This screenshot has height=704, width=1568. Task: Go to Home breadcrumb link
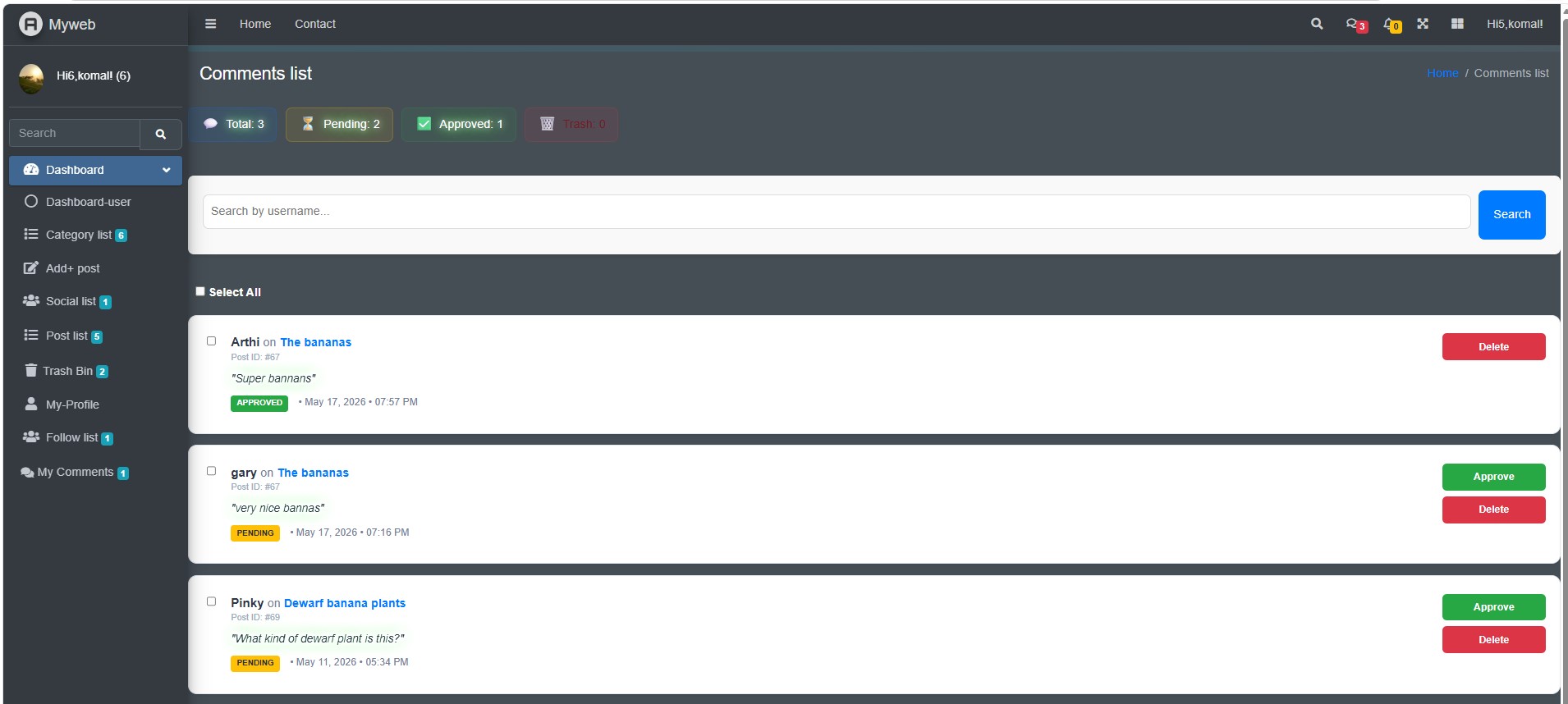click(x=1442, y=73)
